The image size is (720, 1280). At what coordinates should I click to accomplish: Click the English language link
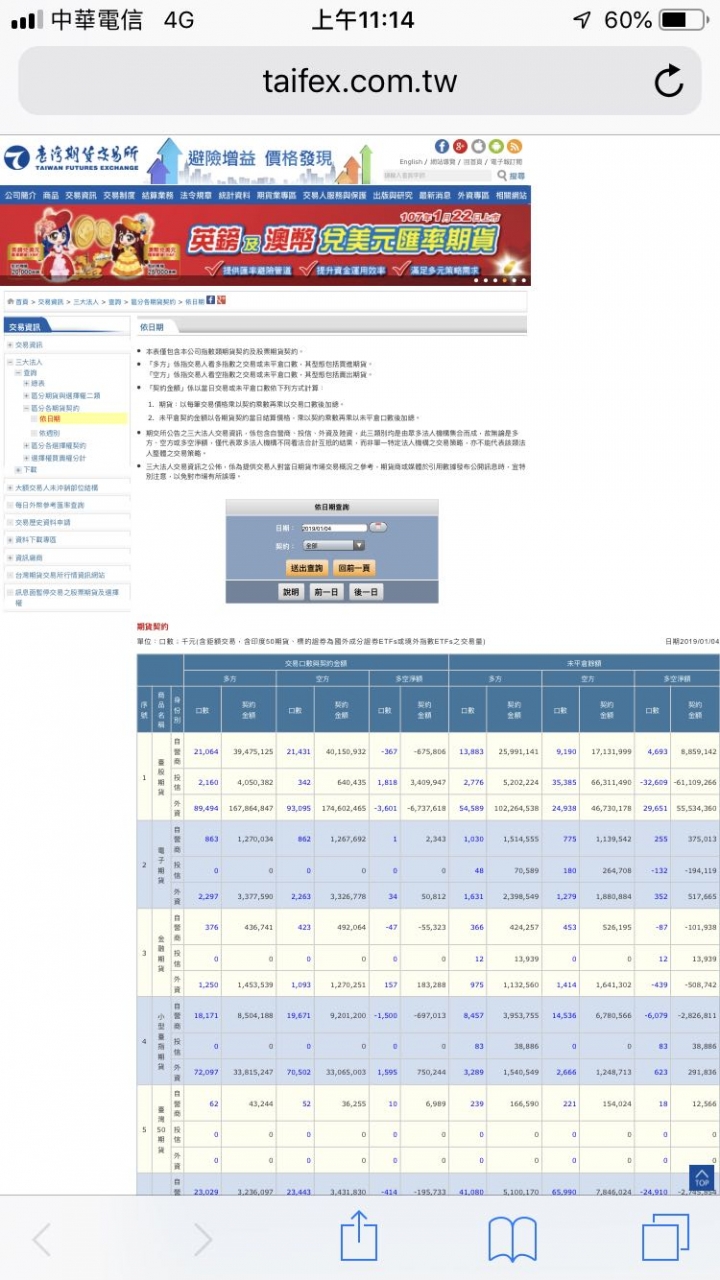[x=411, y=162]
